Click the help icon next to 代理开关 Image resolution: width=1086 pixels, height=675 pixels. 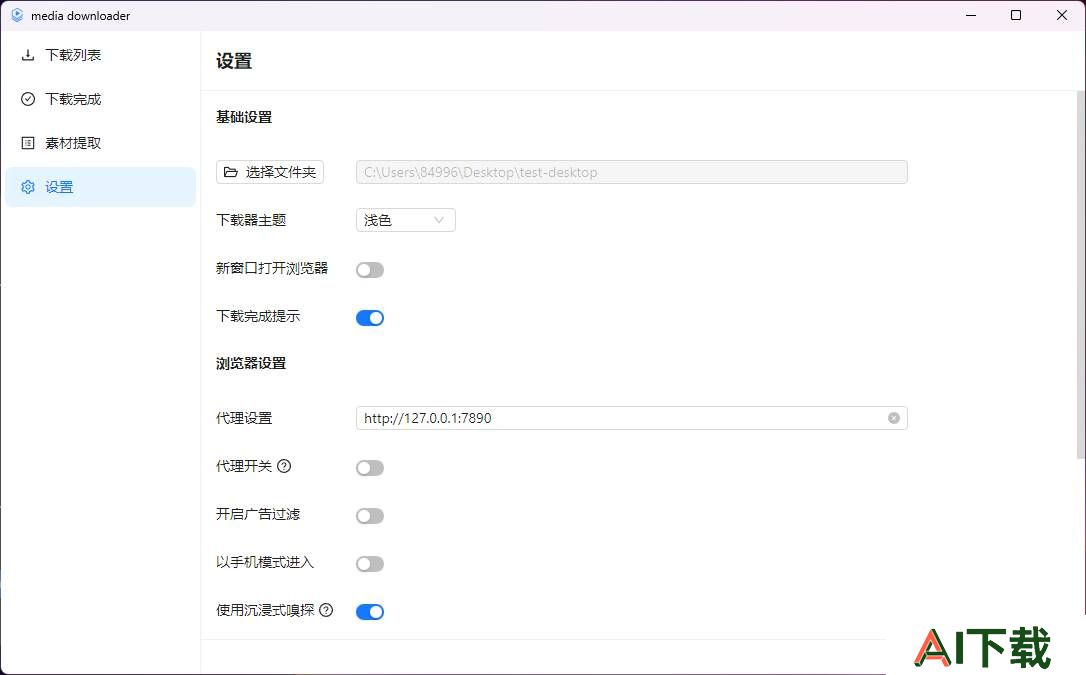pyautogui.click(x=284, y=466)
